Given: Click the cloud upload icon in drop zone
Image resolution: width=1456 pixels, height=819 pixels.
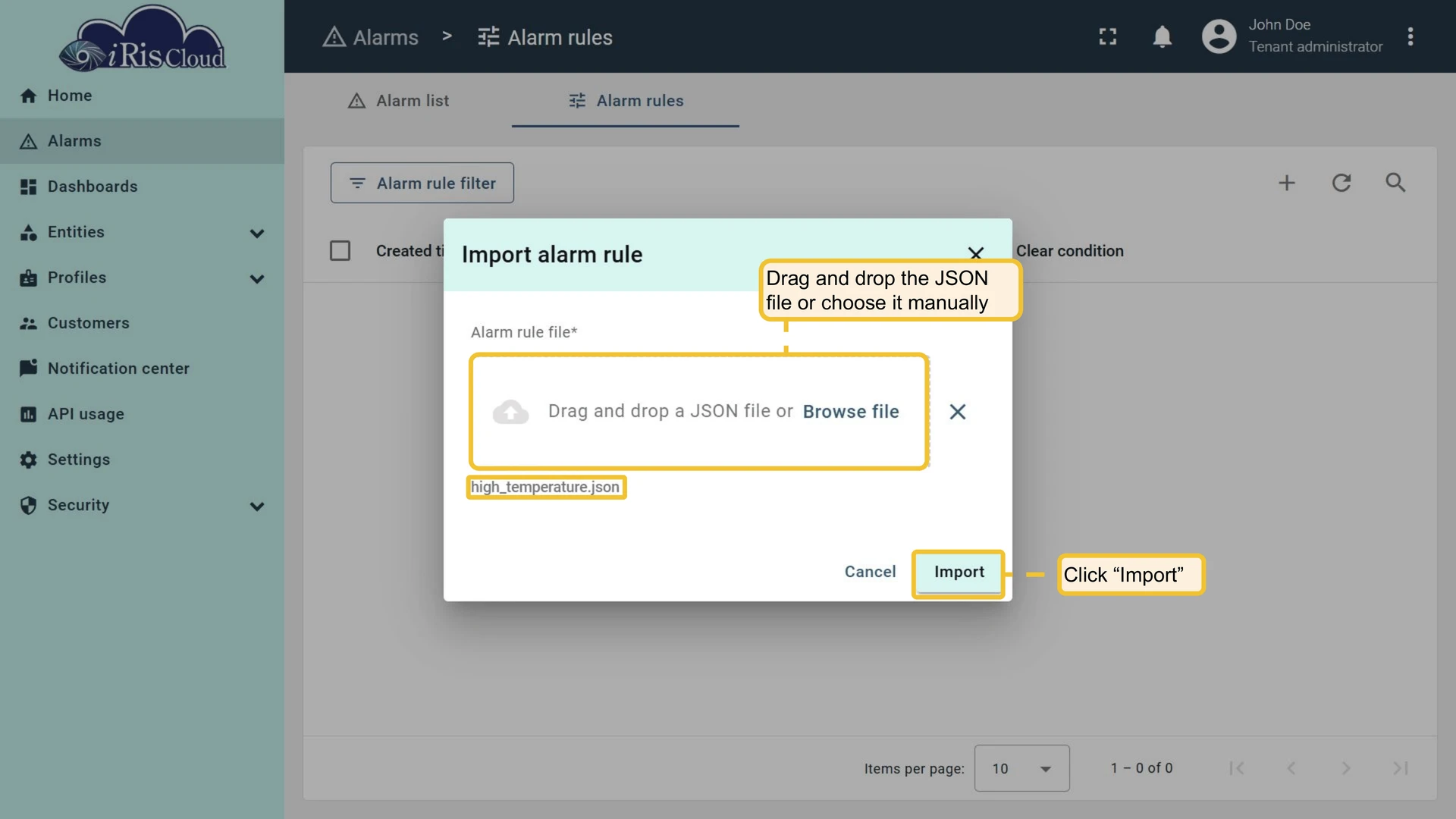Looking at the screenshot, I should (510, 412).
